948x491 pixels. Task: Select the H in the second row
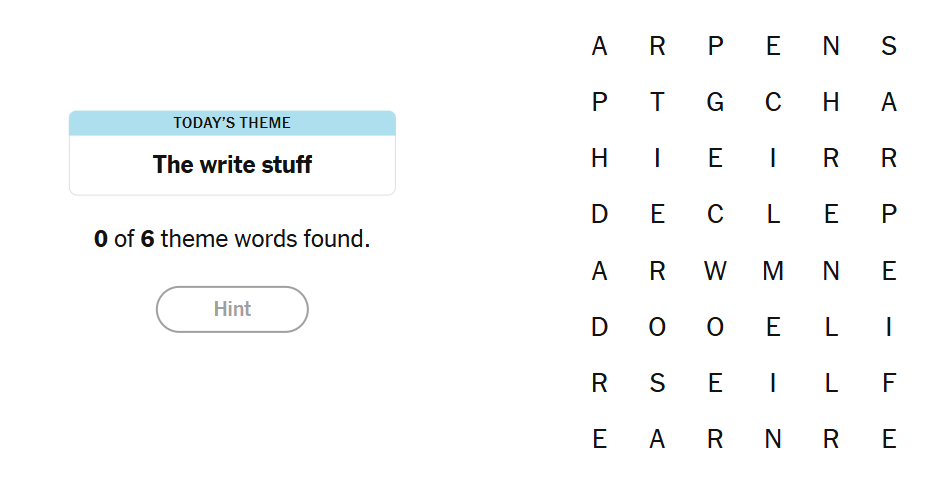pyautogui.click(x=831, y=103)
